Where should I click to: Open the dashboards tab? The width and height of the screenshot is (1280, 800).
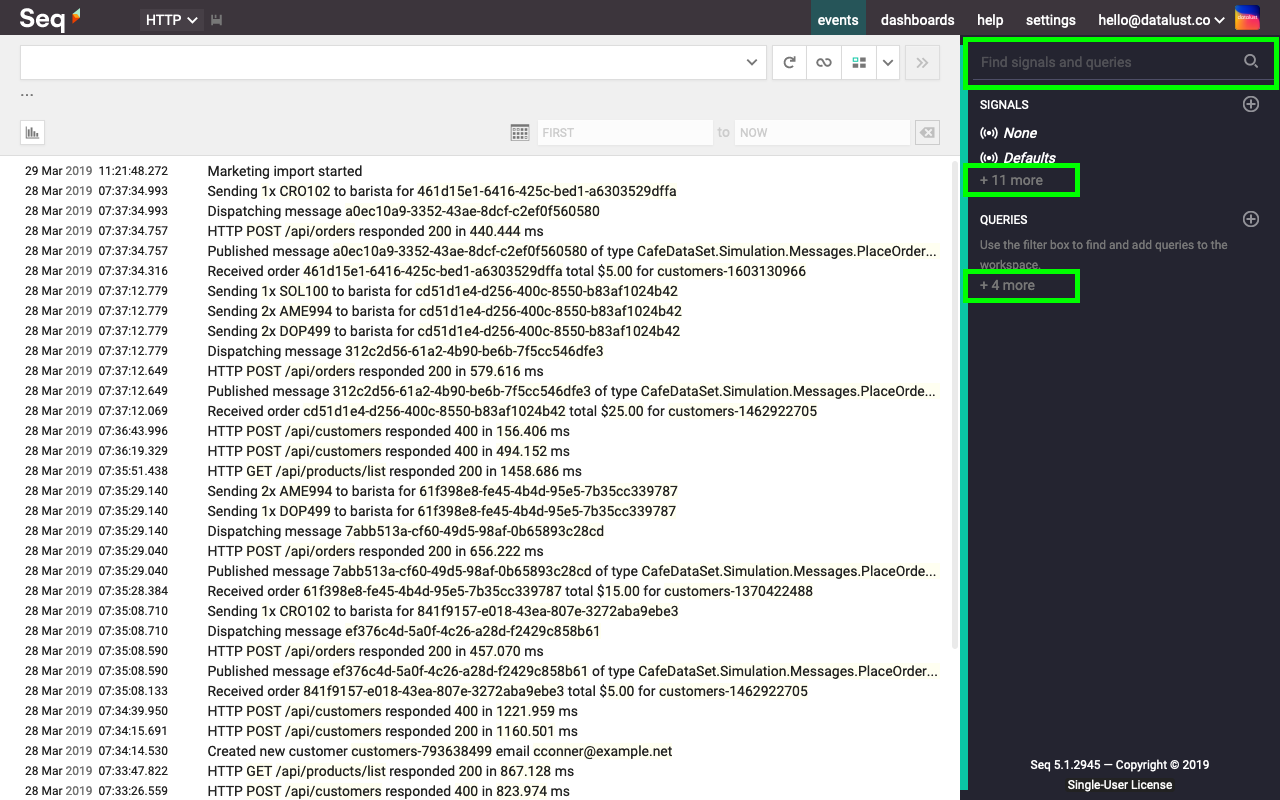coord(918,20)
